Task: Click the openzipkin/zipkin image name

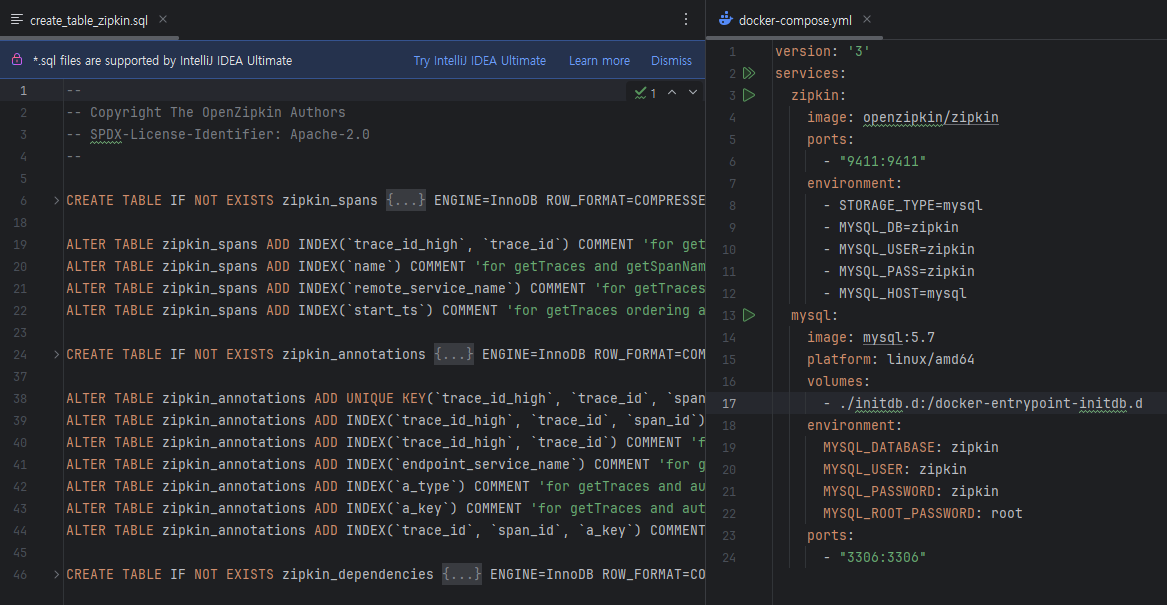Action: 930,118
